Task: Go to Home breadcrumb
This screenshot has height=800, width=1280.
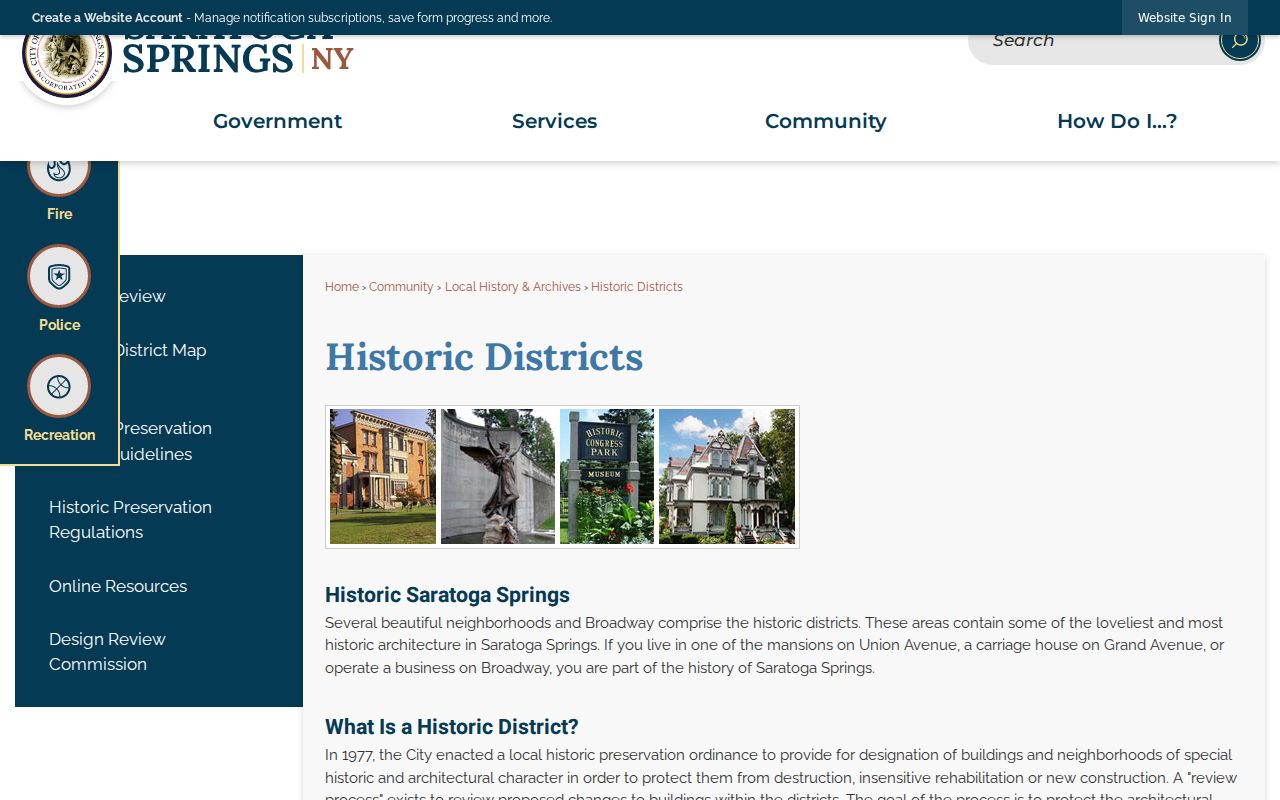Action: pos(341,287)
